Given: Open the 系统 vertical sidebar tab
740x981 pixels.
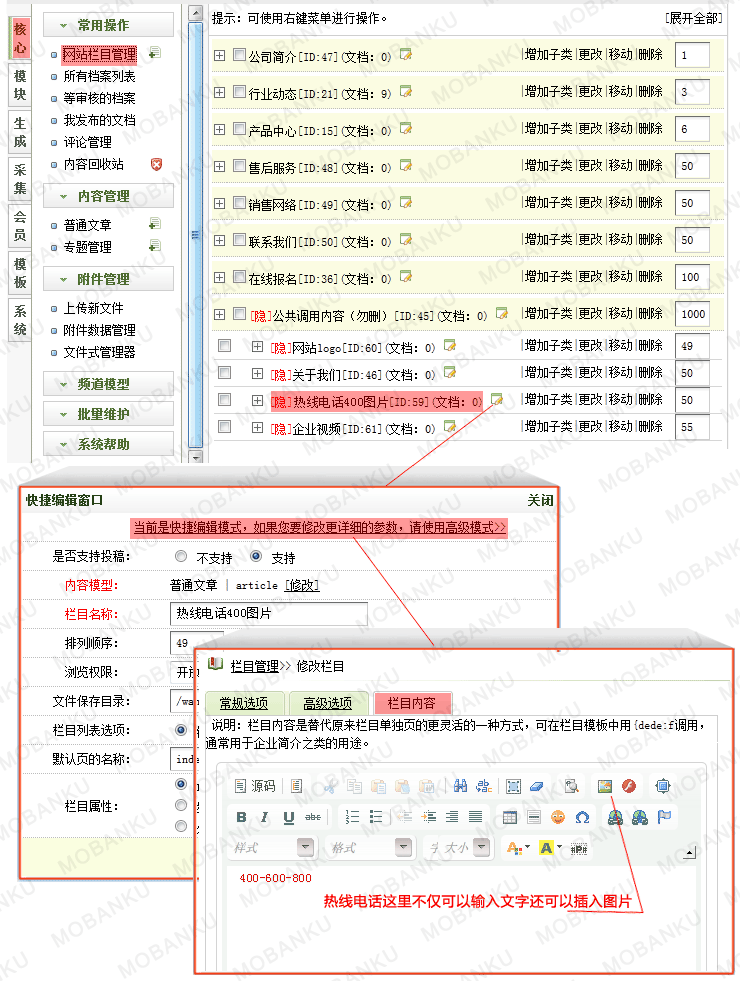Looking at the screenshot, I should (20, 320).
